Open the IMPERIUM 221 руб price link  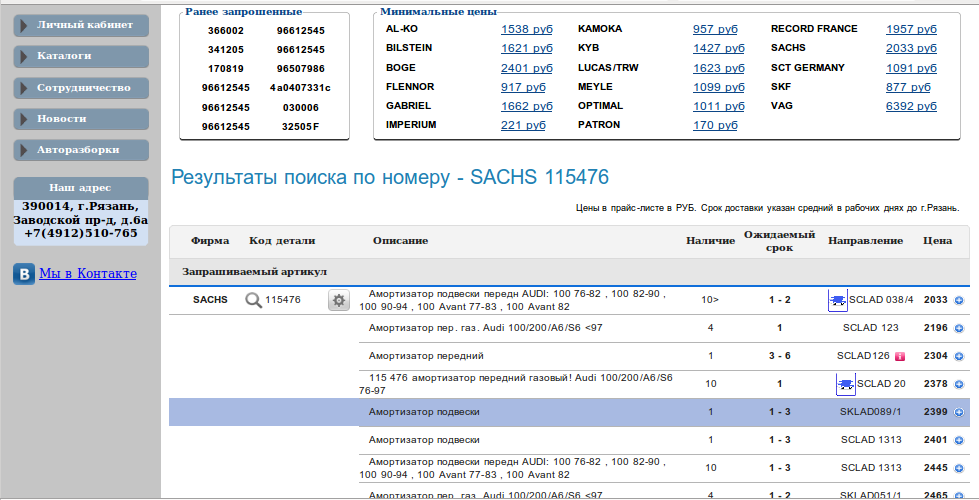coord(523,125)
